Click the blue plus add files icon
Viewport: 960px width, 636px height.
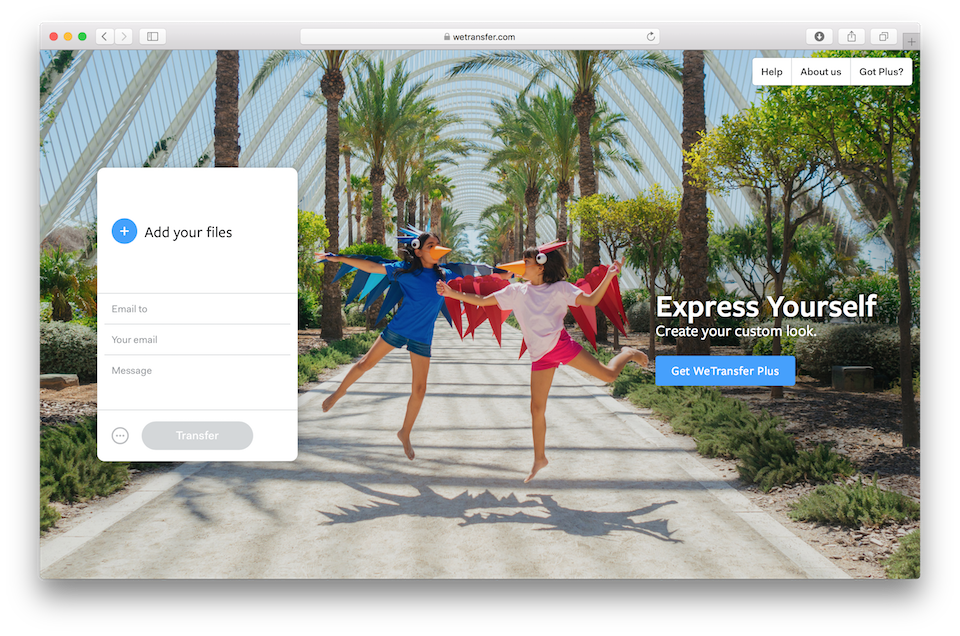pyautogui.click(x=124, y=231)
